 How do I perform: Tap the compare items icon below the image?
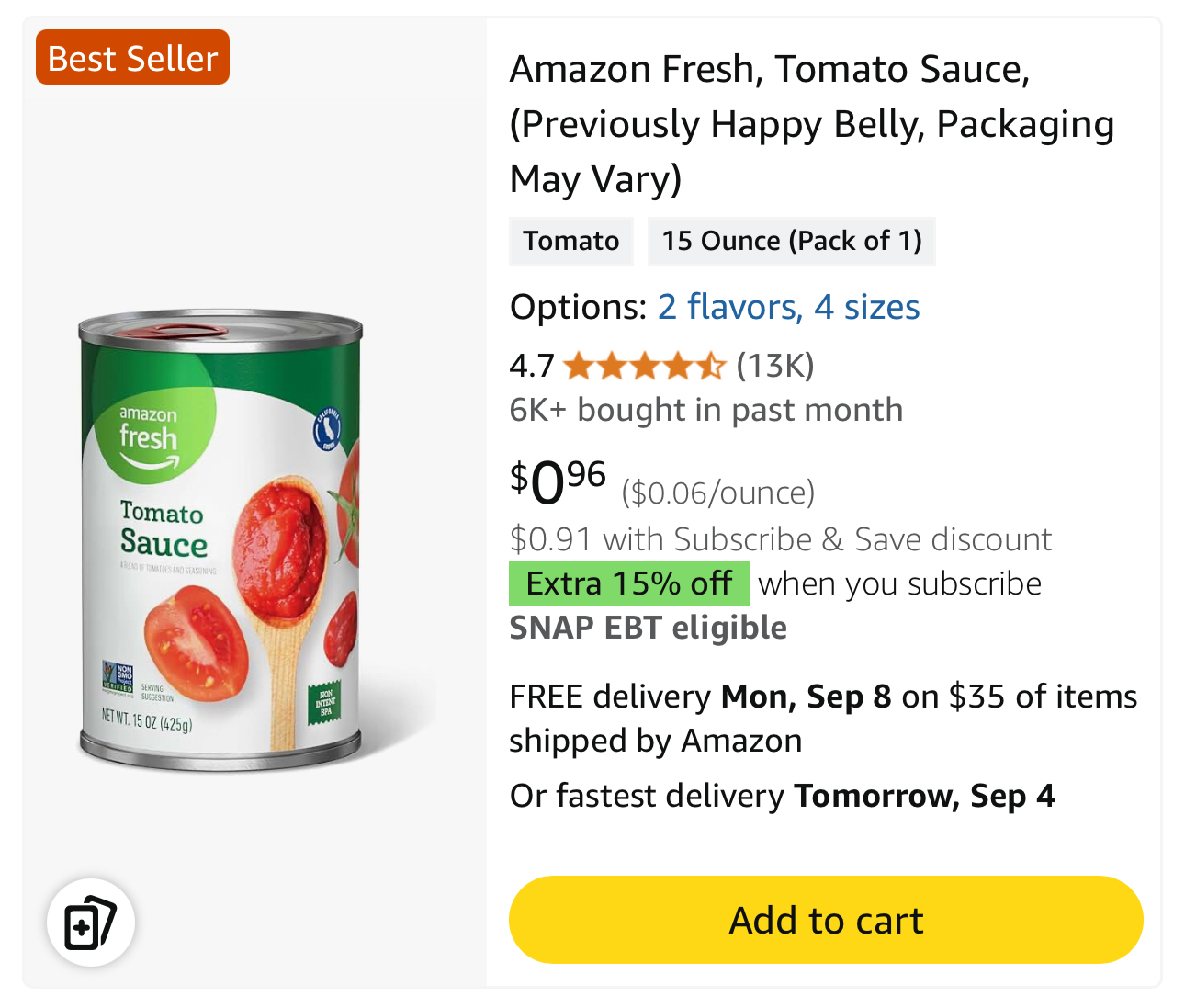tap(90, 923)
